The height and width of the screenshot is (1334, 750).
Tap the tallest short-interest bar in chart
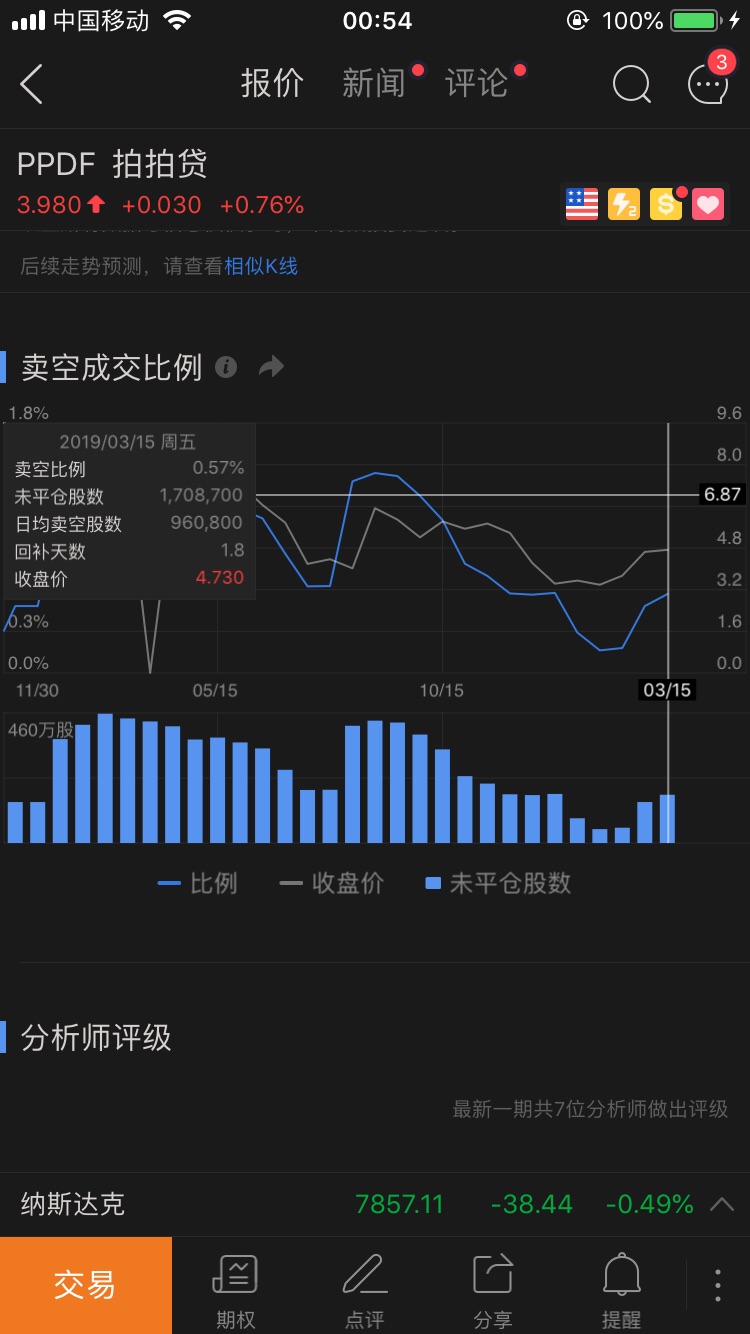(x=105, y=778)
